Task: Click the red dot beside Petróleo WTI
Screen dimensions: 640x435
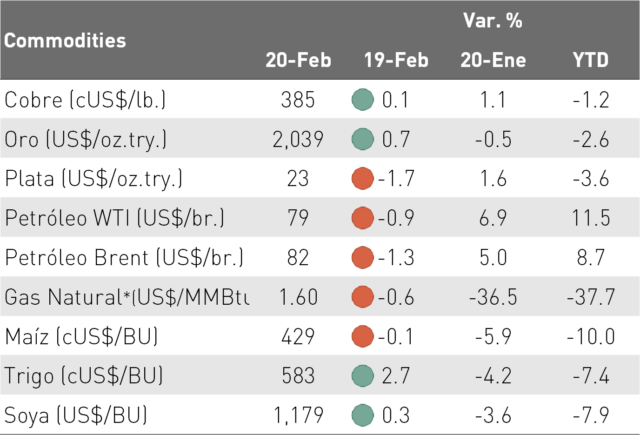Action: coord(362,218)
